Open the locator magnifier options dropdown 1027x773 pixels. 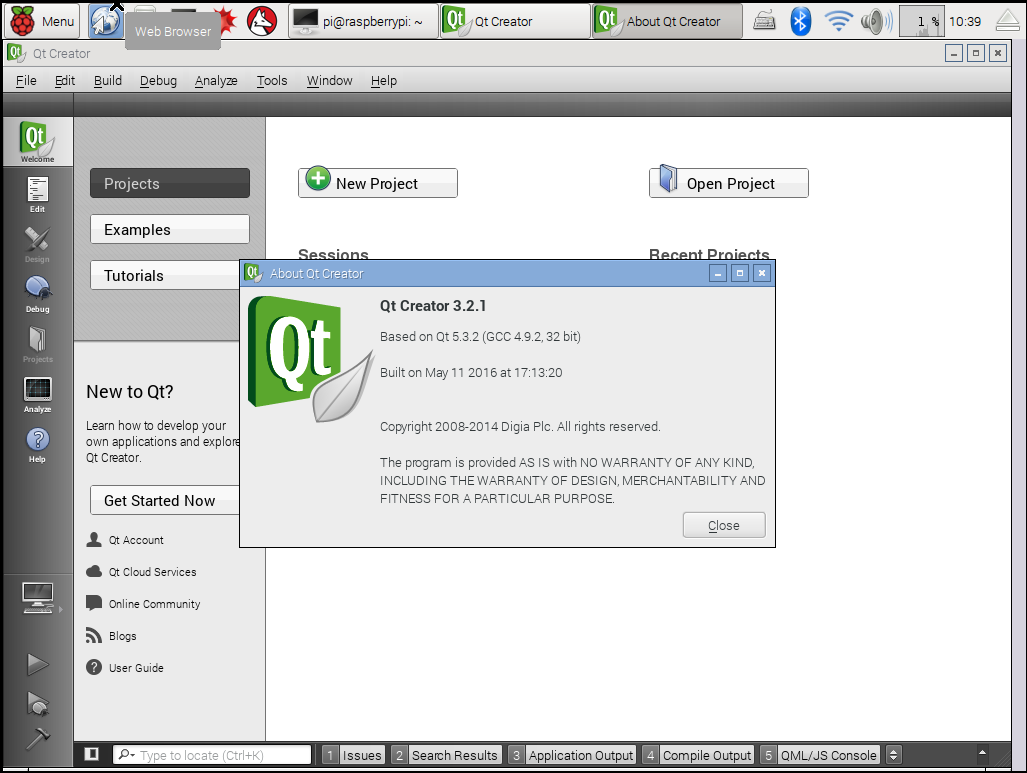point(126,755)
